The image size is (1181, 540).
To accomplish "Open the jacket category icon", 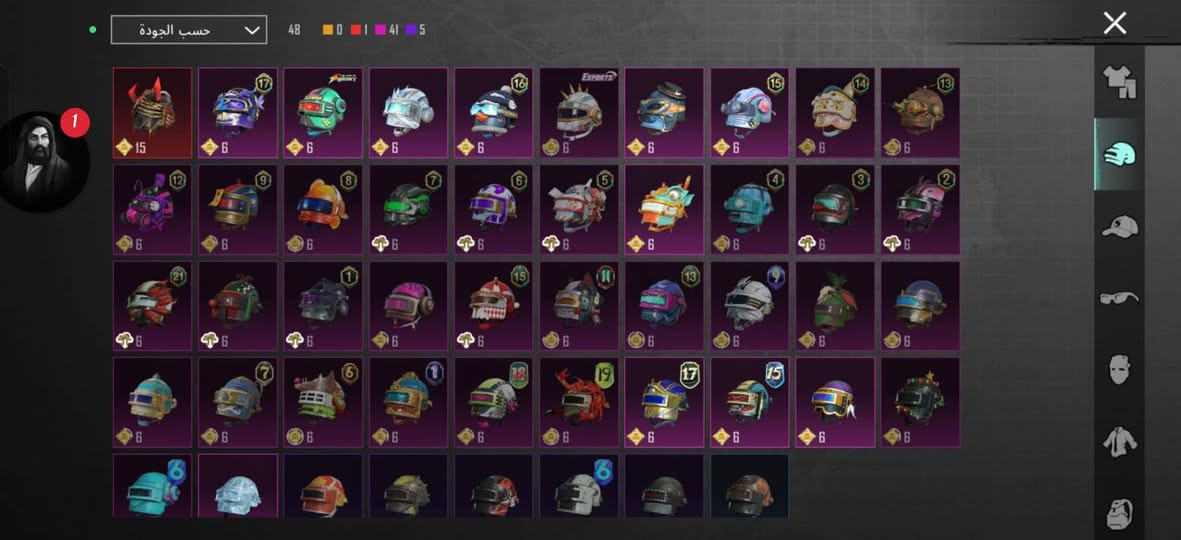I will coord(1119,441).
